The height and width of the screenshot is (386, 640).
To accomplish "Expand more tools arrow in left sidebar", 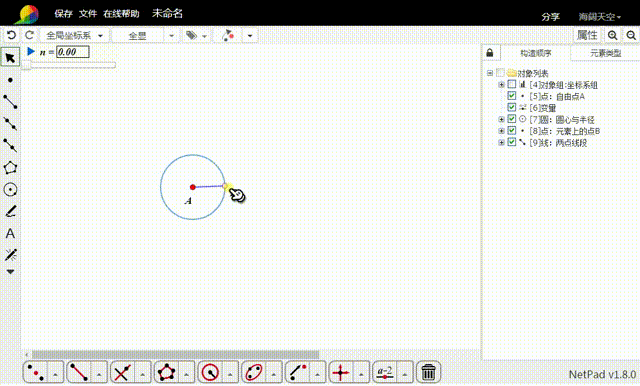I will [11, 272].
